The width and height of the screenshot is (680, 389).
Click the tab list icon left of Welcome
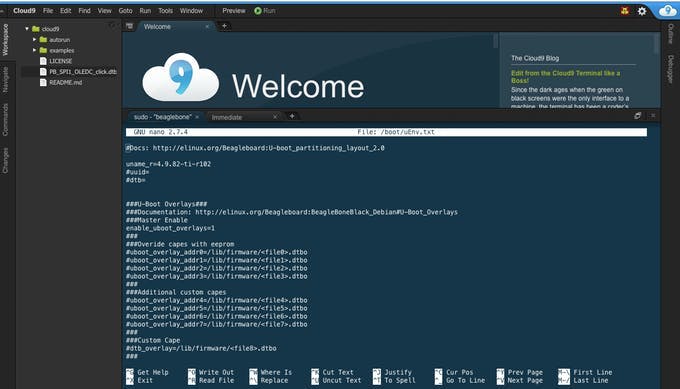click(x=129, y=26)
